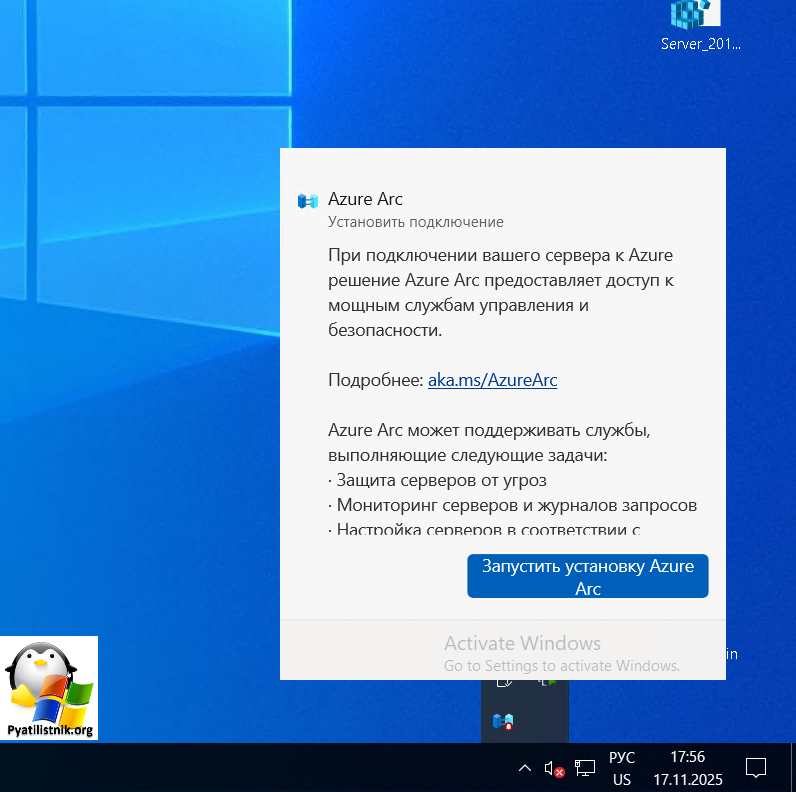Click the Azure Arc logo in popup header
The height and width of the screenshot is (792, 796).
point(307,201)
